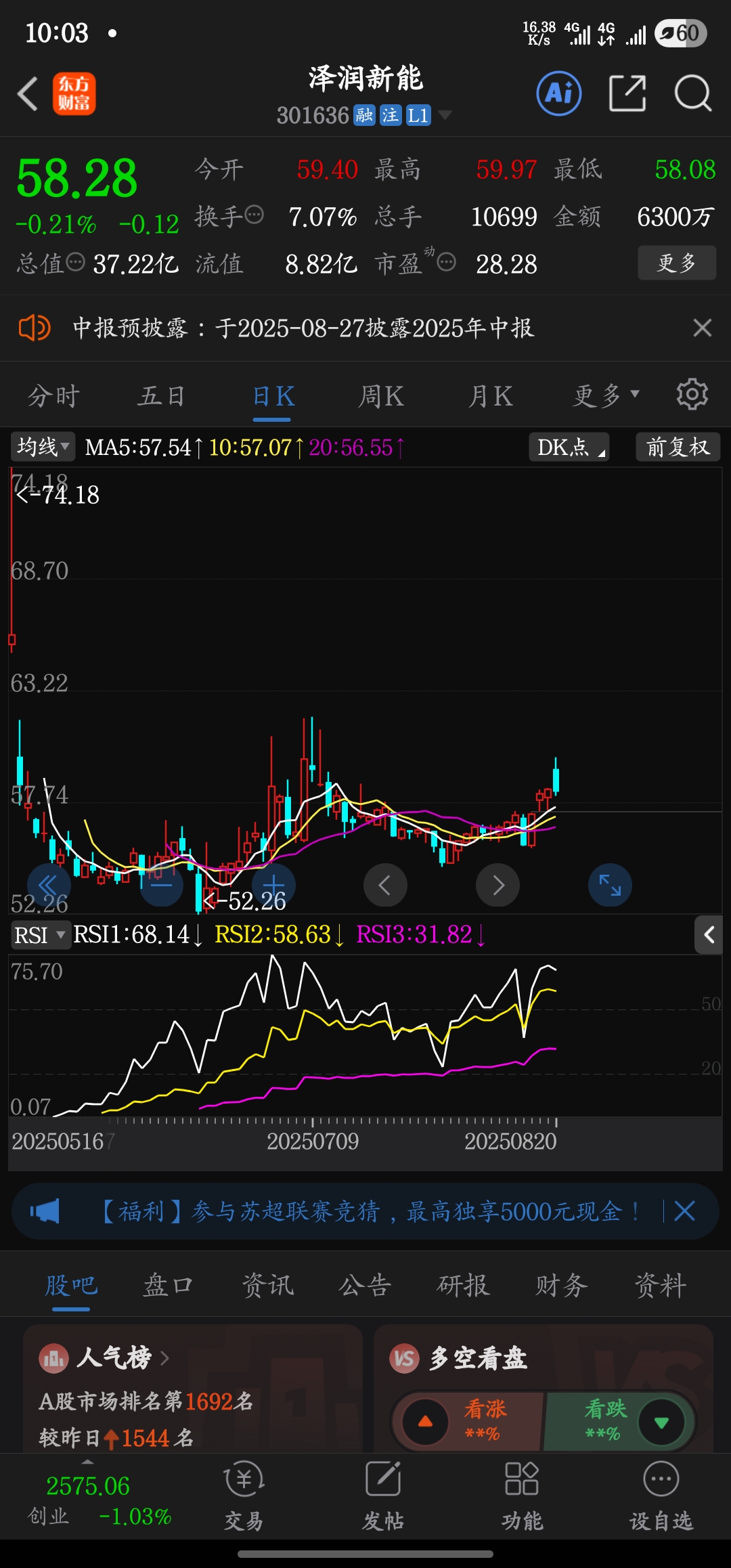The height and width of the screenshot is (1568, 731).
Task: Open the Ai assistant icon
Action: coord(559,93)
